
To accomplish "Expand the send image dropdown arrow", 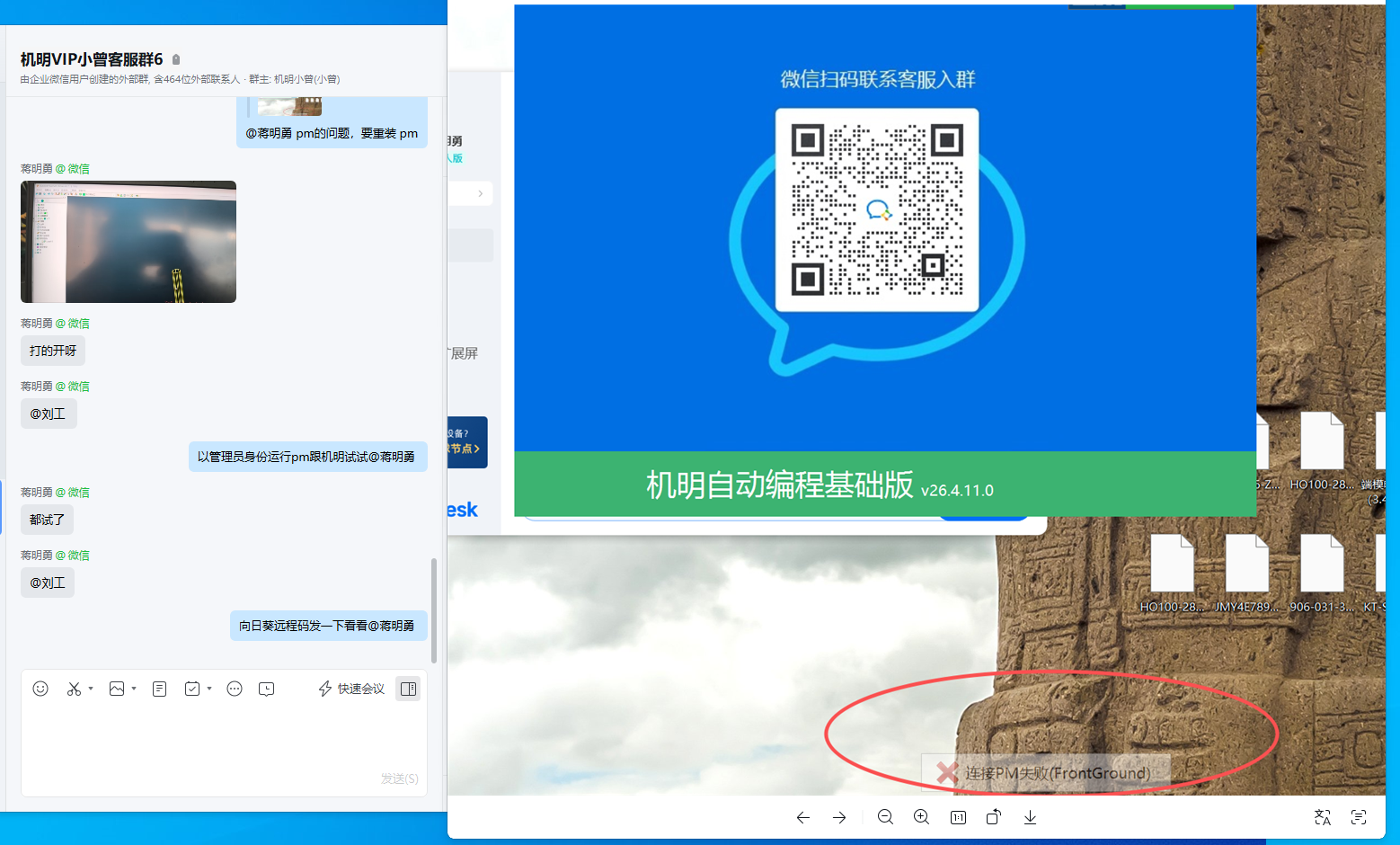I will click(x=134, y=689).
